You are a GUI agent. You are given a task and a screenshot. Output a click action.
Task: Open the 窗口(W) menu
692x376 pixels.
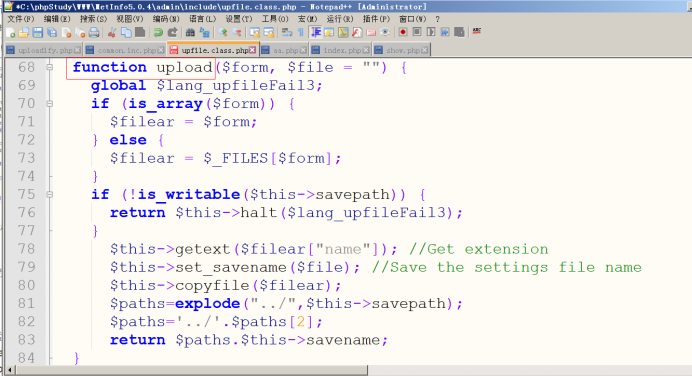(x=413, y=19)
